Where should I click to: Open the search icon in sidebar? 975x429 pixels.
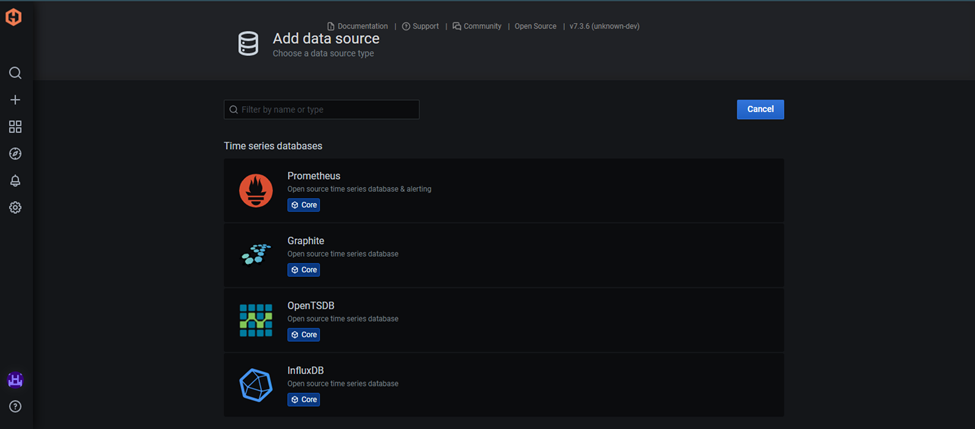16,73
